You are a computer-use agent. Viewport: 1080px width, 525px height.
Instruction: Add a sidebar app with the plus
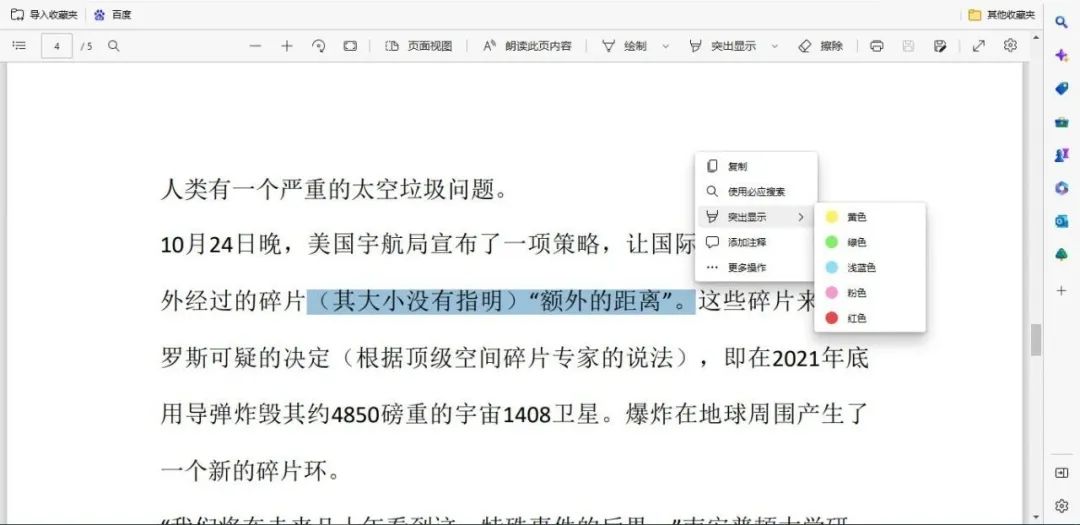1061,291
